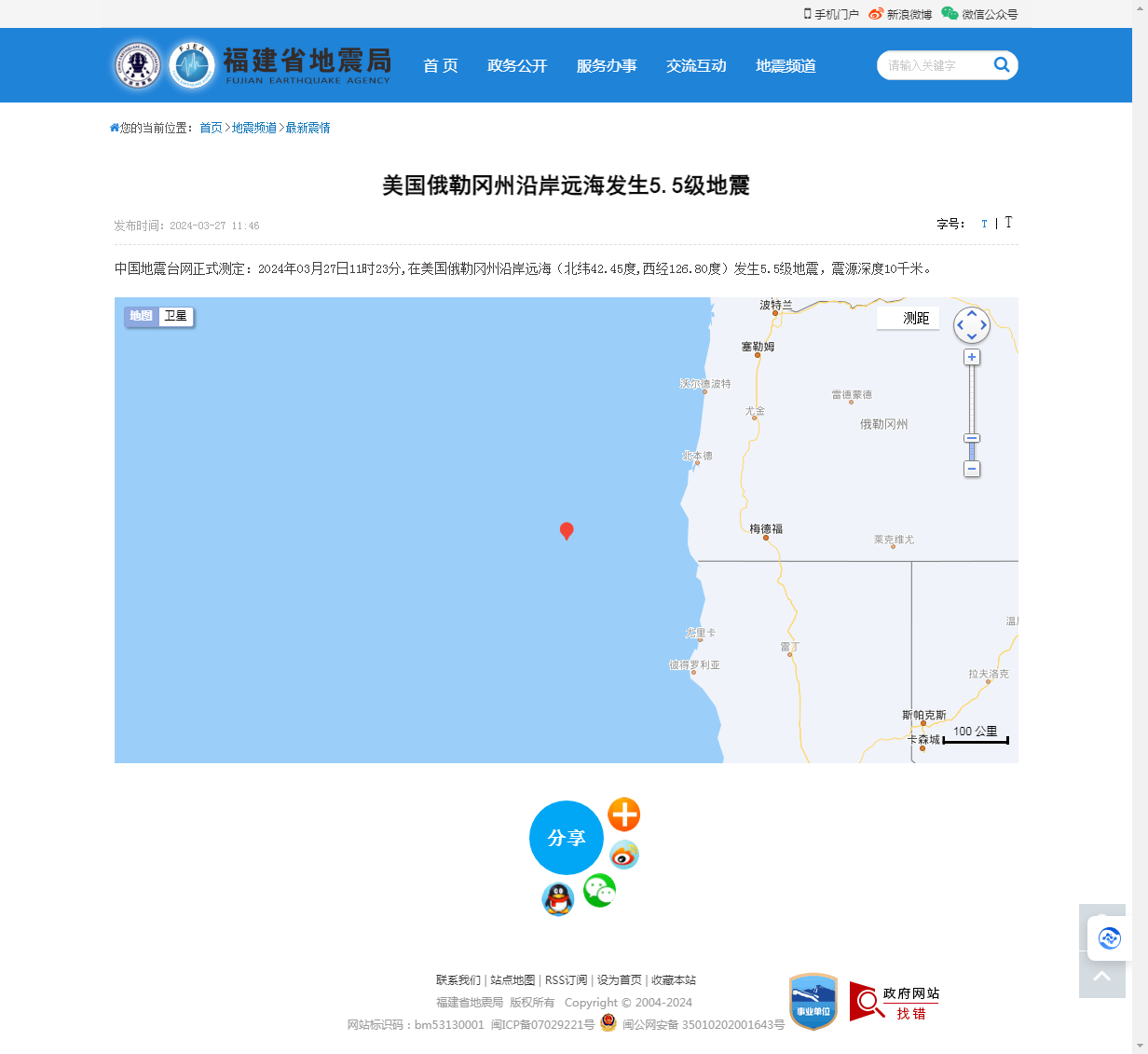Click the QQ penguin share icon
The height and width of the screenshot is (1054, 1148).
pyautogui.click(x=558, y=899)
